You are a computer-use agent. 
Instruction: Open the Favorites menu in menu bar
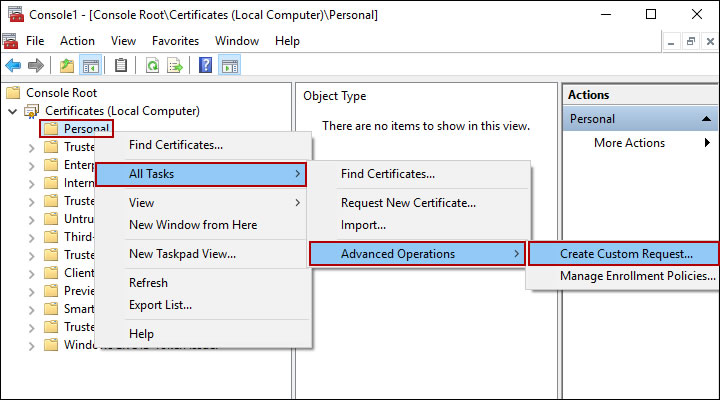click(175, 41)
